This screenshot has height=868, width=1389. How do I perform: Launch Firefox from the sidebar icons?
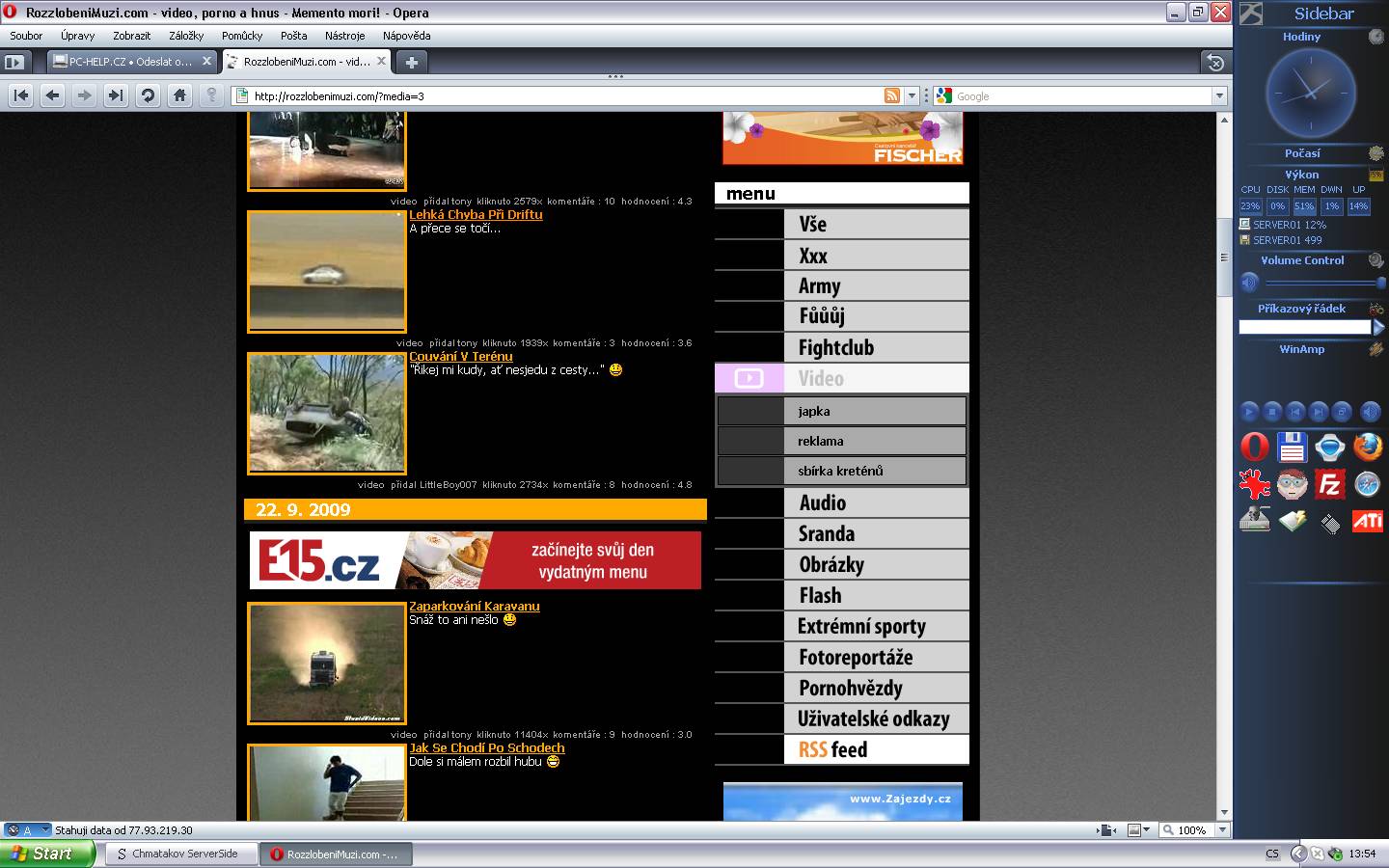point(1367,448)
